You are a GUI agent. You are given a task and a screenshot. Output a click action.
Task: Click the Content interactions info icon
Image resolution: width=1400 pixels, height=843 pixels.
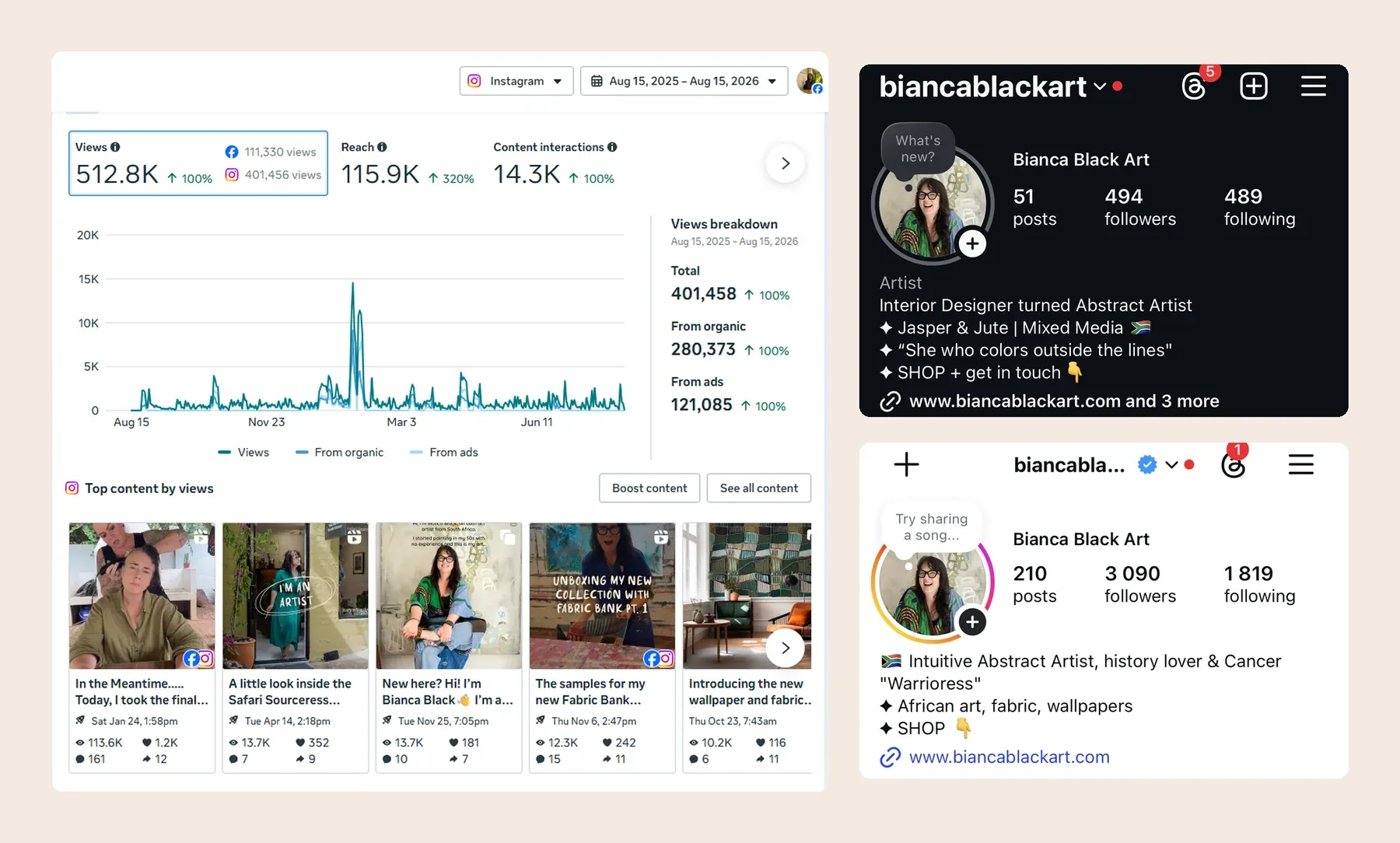[612, 147]
